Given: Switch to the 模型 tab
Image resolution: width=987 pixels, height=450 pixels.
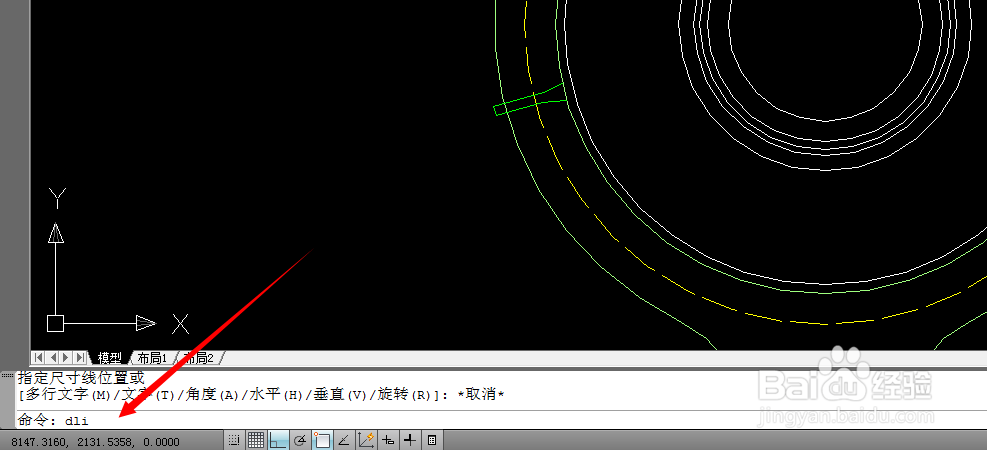Looking at the screenshot, I should [x=110, y=358].
